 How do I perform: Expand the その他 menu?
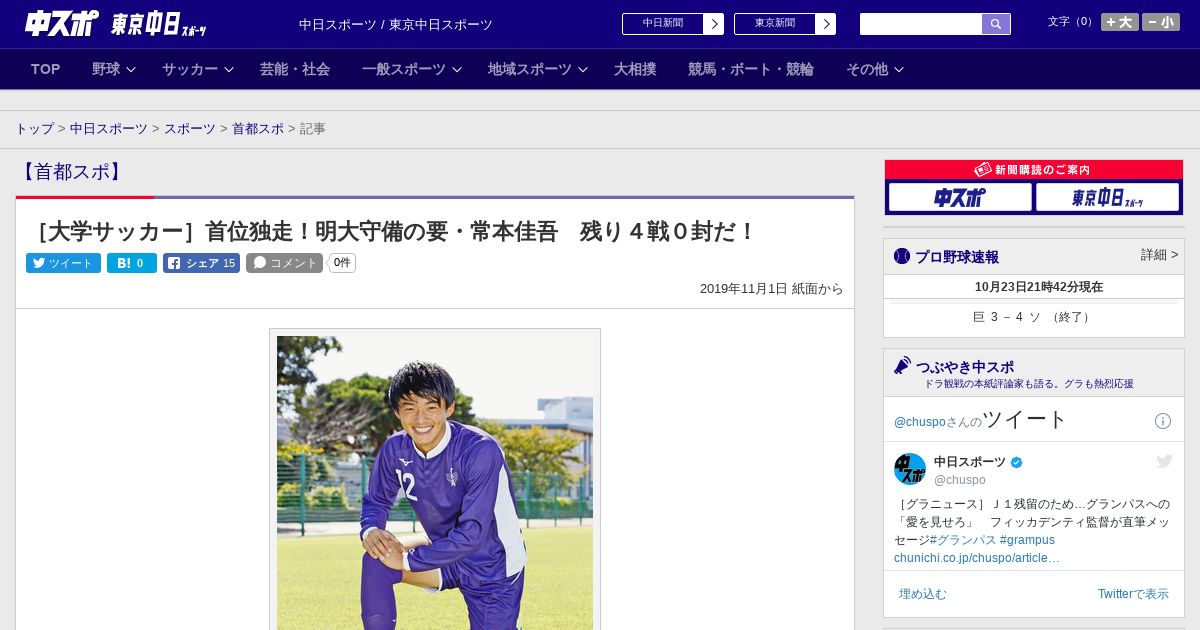[x=875, y=69]
